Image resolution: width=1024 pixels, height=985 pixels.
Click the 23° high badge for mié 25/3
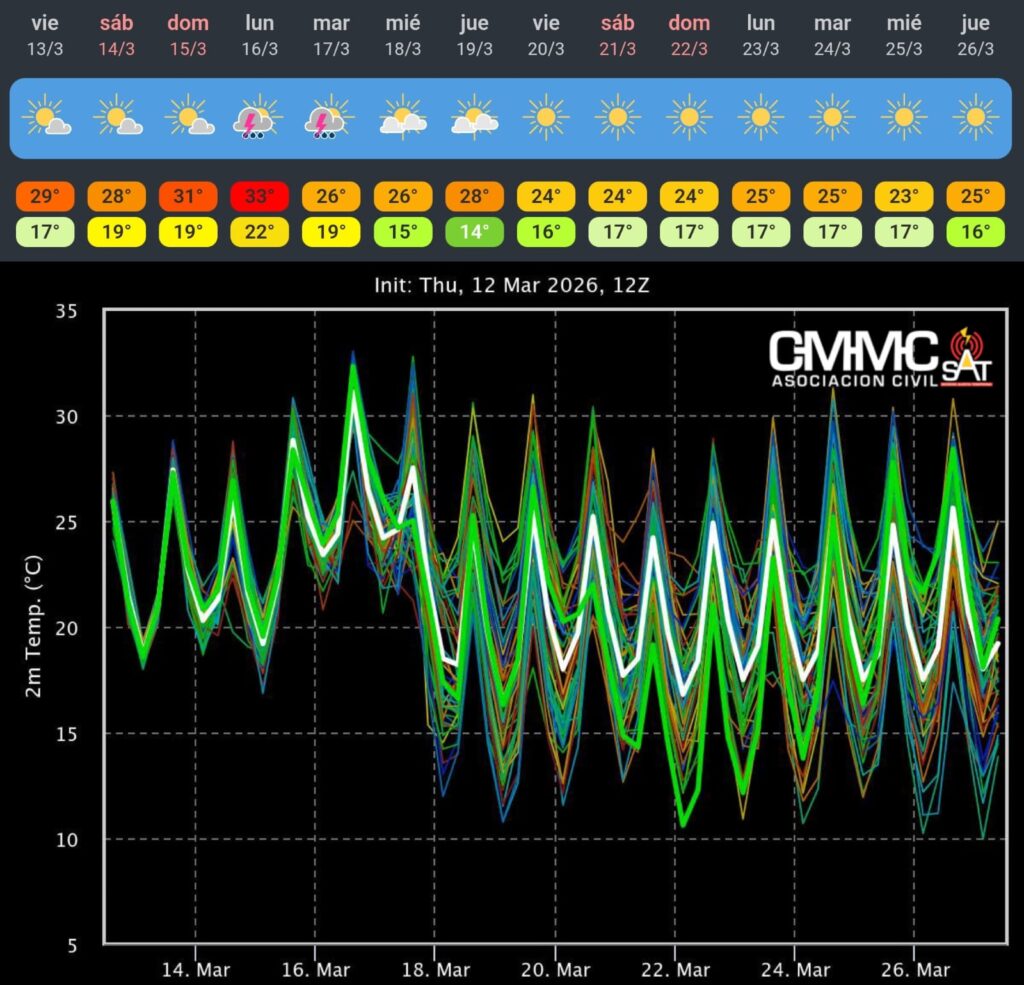click(904, 196)
